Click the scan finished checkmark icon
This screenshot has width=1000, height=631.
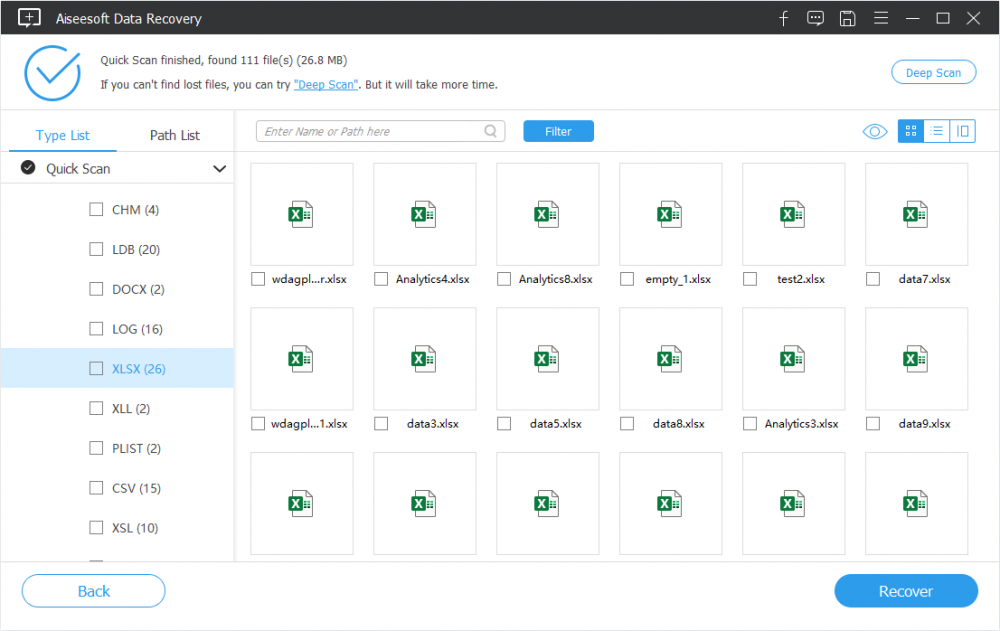pyautogui.click(x=52, y=73)
